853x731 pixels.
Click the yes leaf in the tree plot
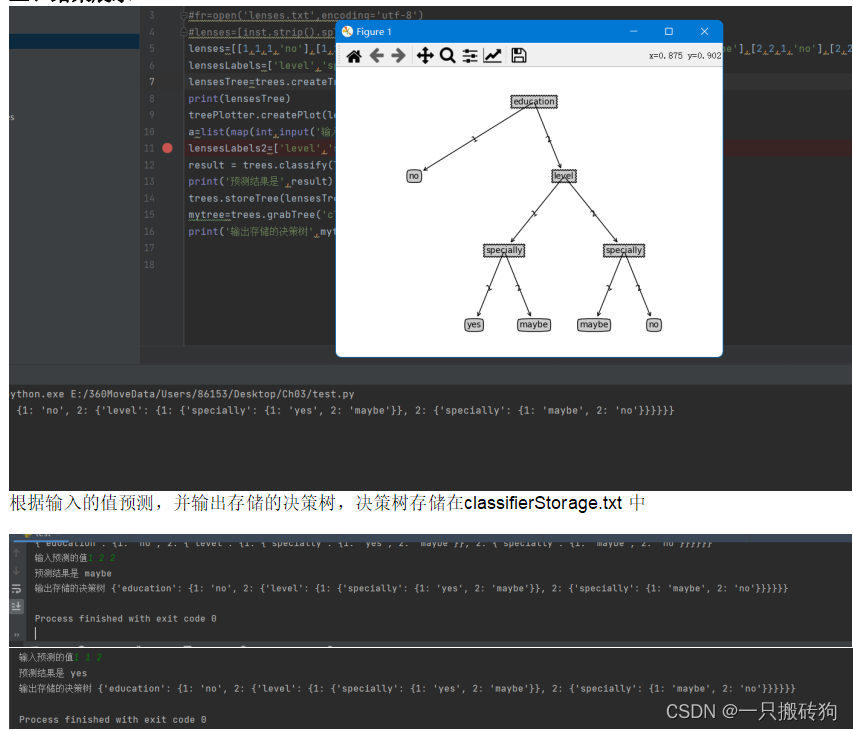tap(474, 325)
